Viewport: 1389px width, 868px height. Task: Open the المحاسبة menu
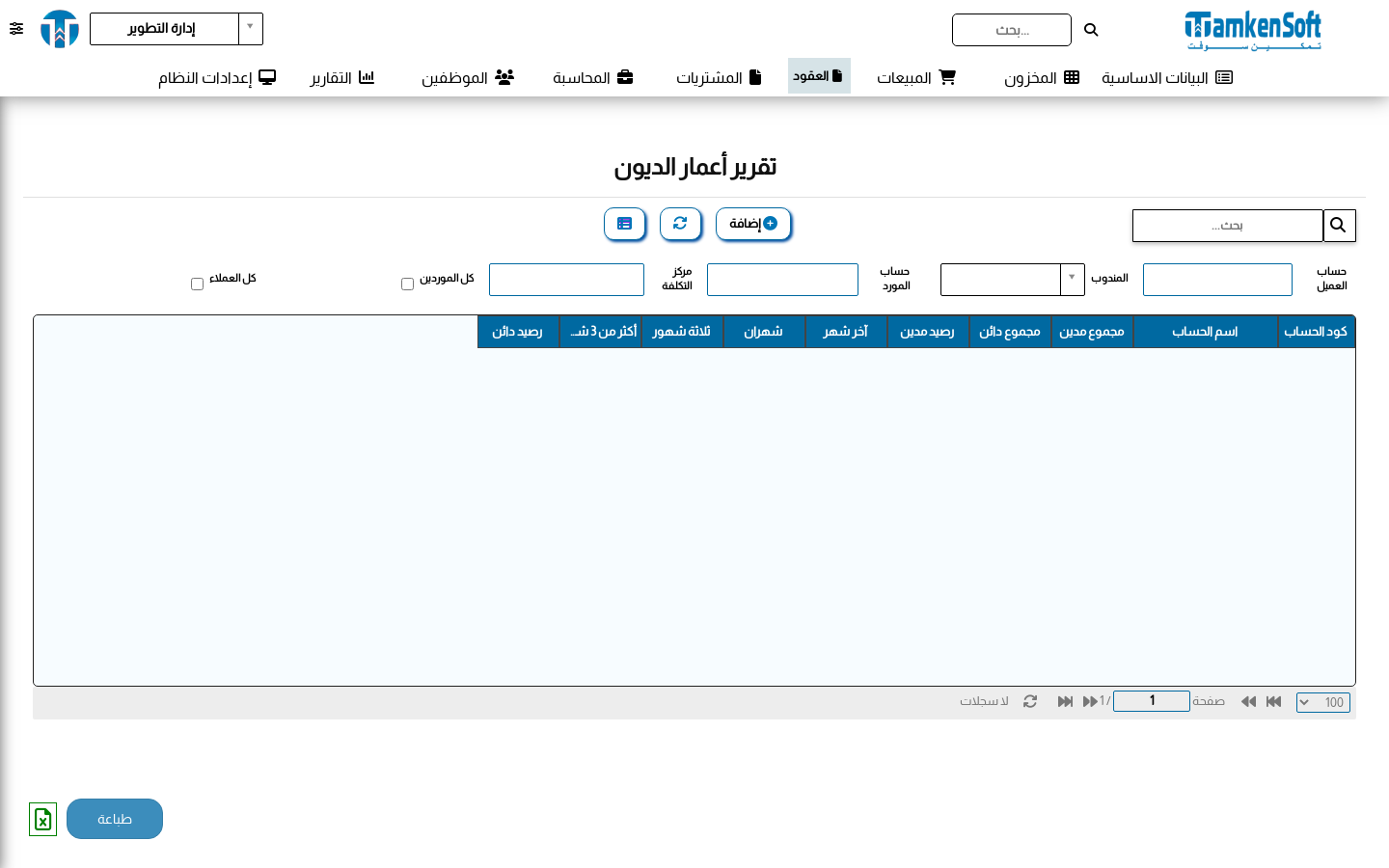[593, 77]
